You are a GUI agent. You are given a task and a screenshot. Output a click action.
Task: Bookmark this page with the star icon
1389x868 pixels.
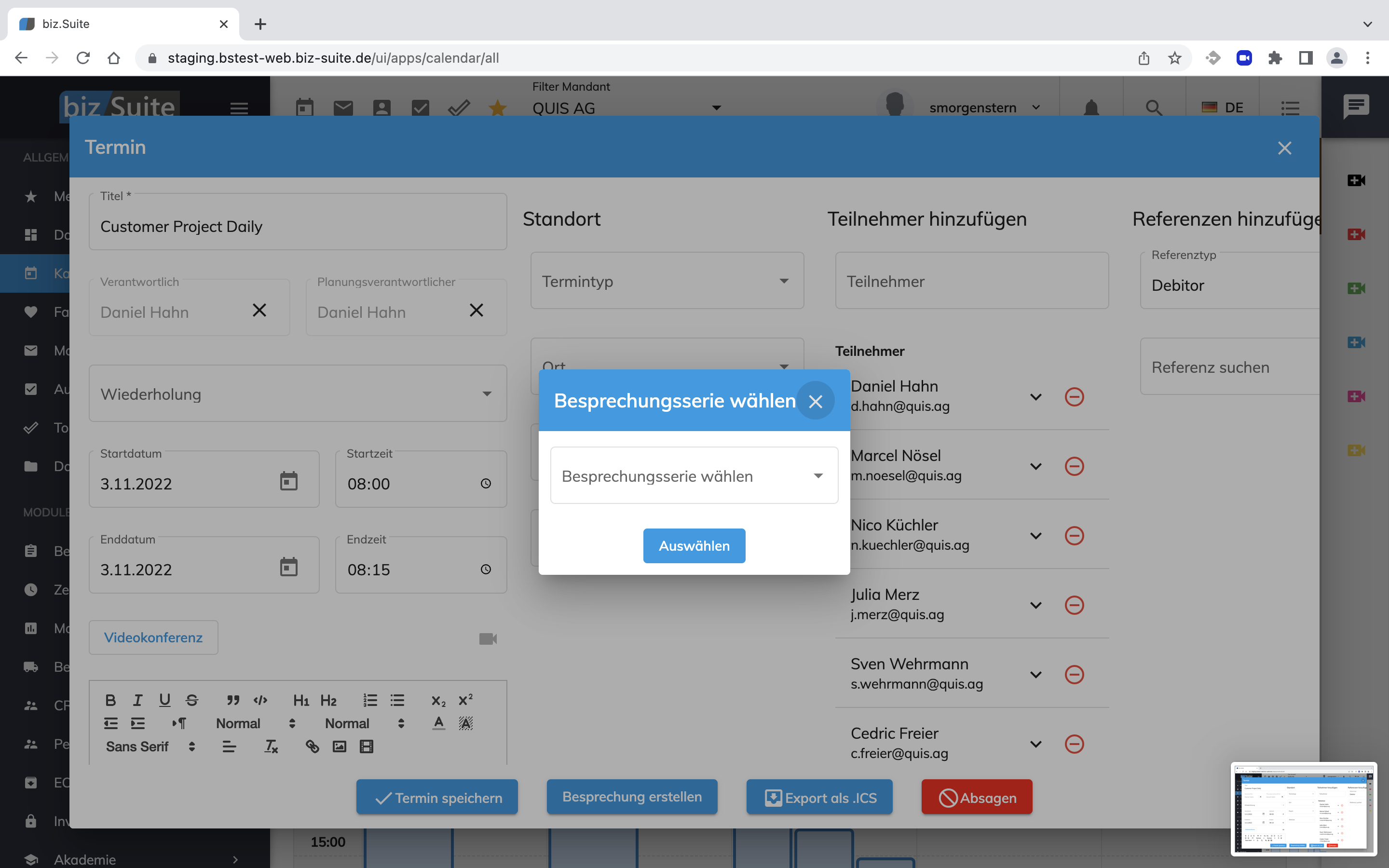[1174, 58]
